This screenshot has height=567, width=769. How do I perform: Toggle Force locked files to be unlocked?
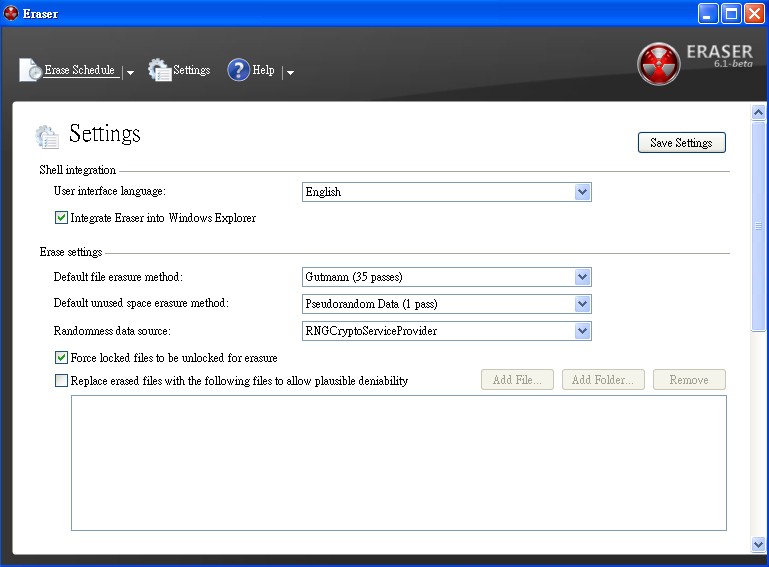click(x=61, y=358)
